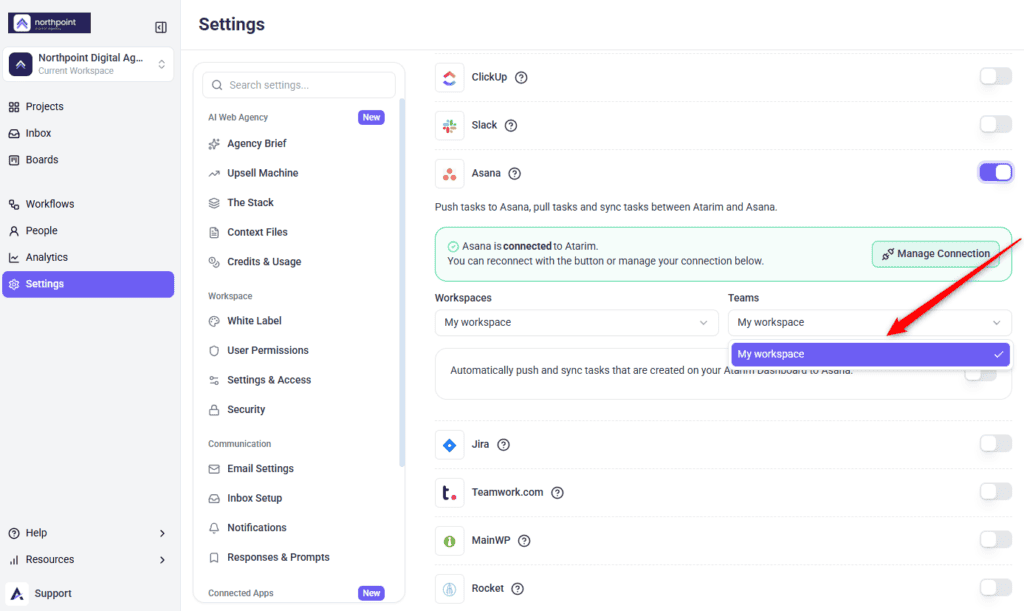The height and width of the screenshot is (611, 1024).
Task: Click the Security padlock icon
Action: (214, 410)
